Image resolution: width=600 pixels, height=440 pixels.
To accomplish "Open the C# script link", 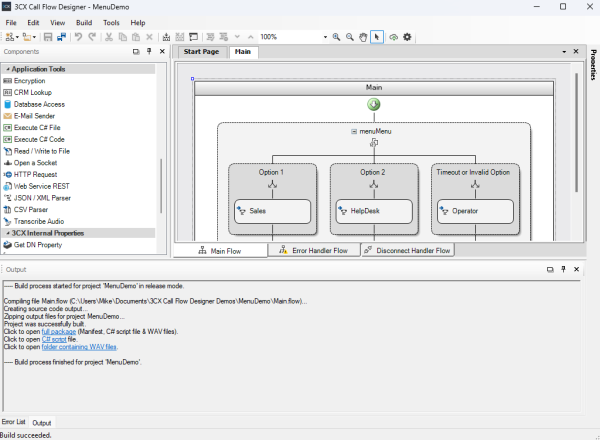I will point(54,339).
